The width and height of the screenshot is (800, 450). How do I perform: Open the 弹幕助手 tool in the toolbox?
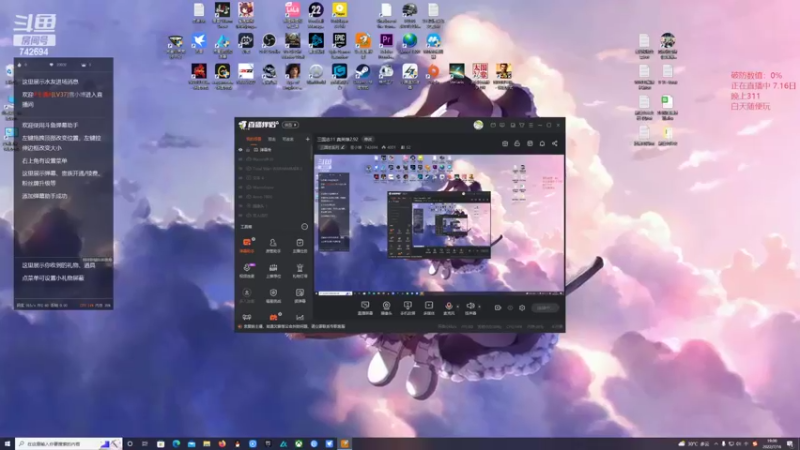pos(246,245)
